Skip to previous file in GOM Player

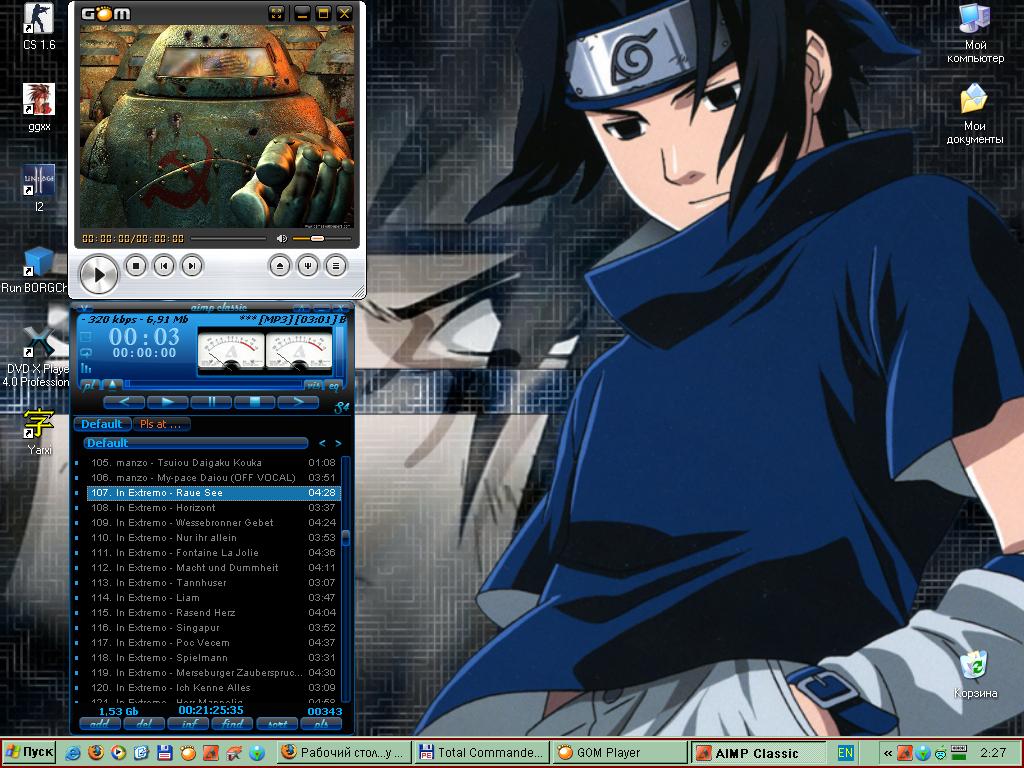(x=164, y=266)
